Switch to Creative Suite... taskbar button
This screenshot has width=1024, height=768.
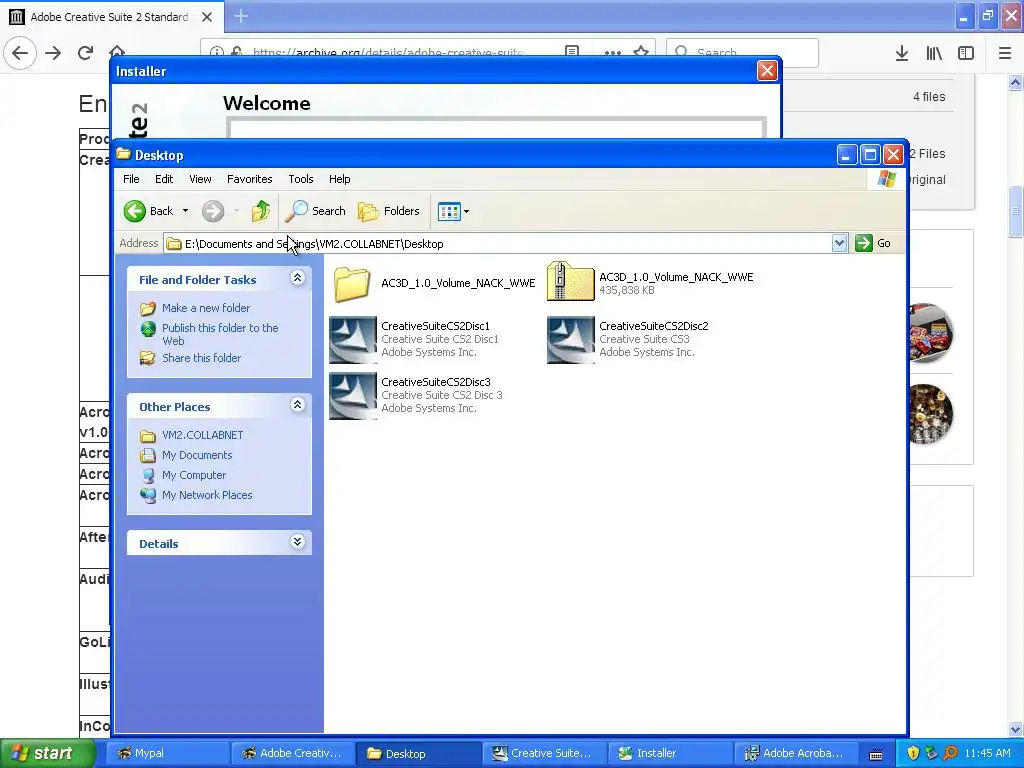click(544, 753)
